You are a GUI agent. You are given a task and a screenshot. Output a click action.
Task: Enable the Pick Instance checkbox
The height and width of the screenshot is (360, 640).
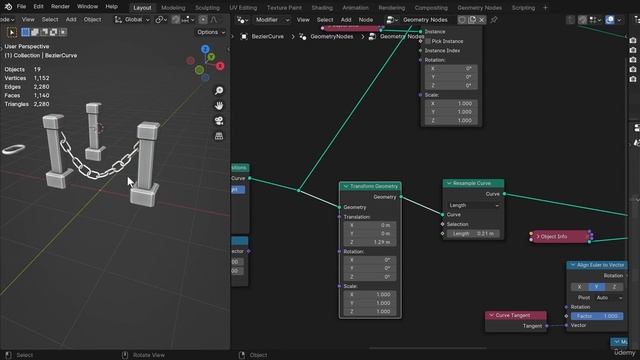(428, 41)
